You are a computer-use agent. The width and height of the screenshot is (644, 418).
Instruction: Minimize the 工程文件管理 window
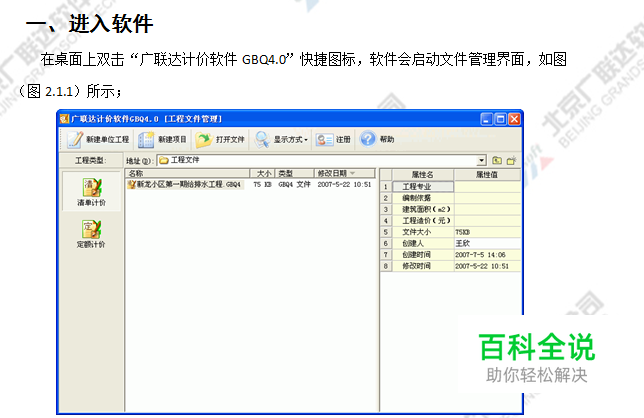[487, 119]
